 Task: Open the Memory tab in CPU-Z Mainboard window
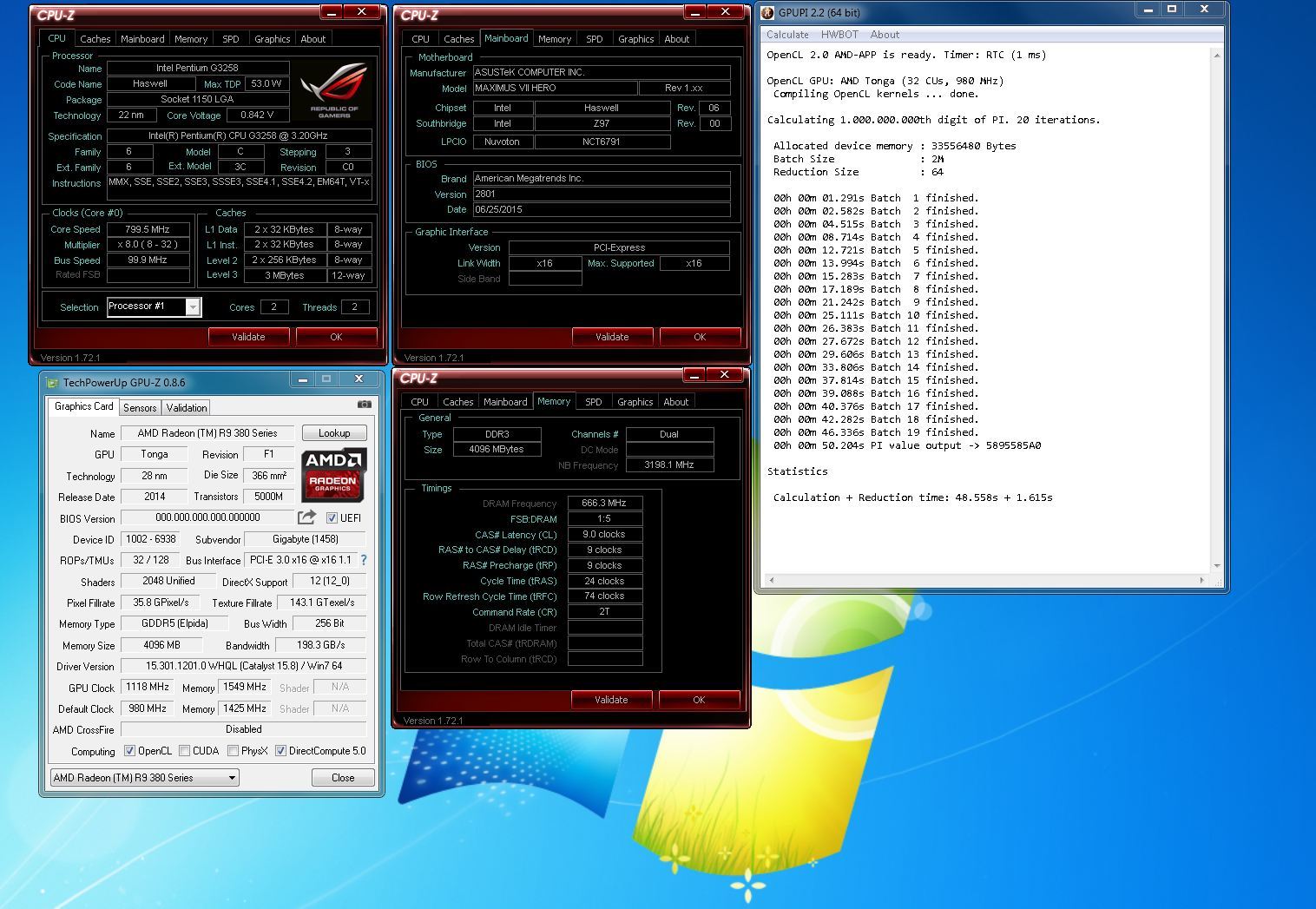pos(554,39)
